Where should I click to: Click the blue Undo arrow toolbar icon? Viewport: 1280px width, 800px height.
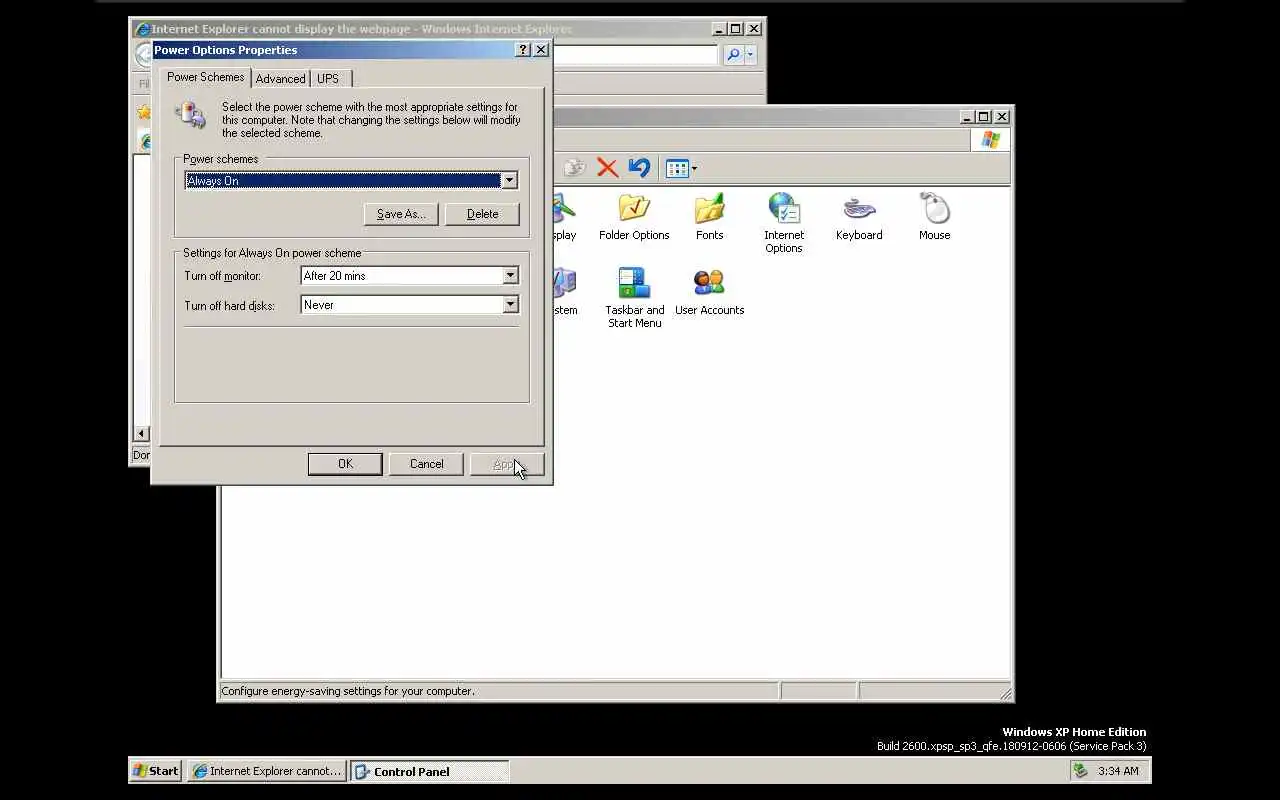tap(639, 168)
